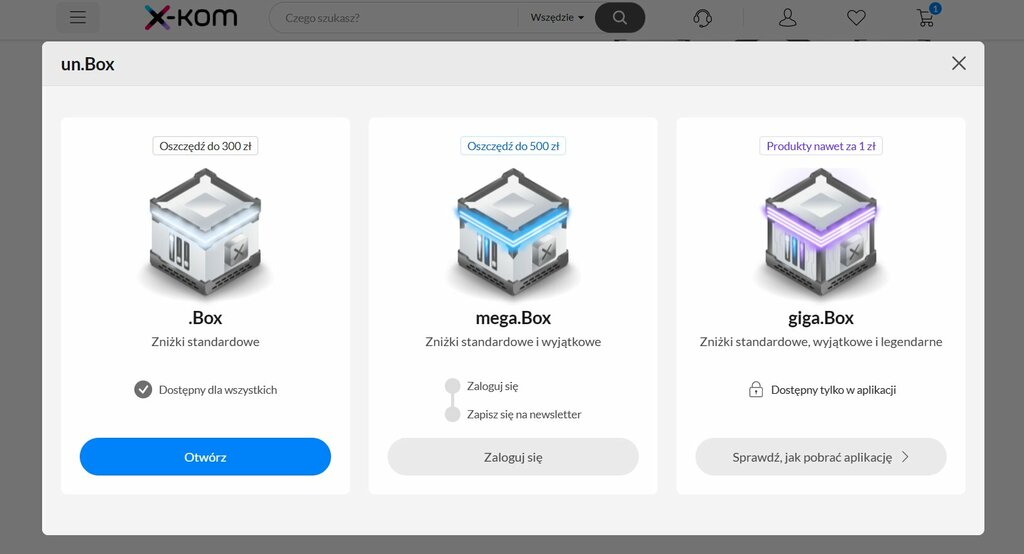Click the 'Dostępny dla wszystkich' checkmark
This screenshot has height=554, width=1024.
coord(143,389)
